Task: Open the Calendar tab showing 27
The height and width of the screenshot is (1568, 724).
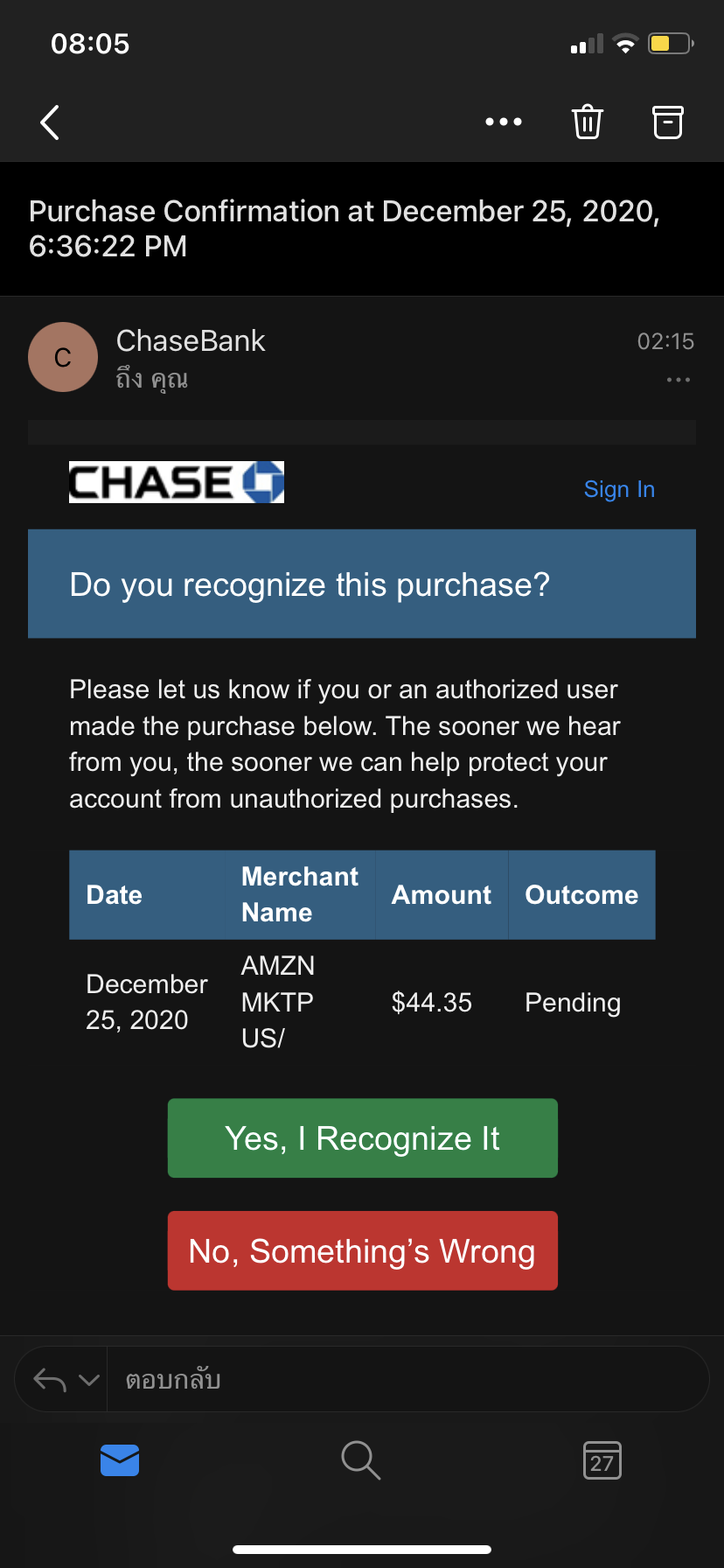Action: click(602, 1460)
